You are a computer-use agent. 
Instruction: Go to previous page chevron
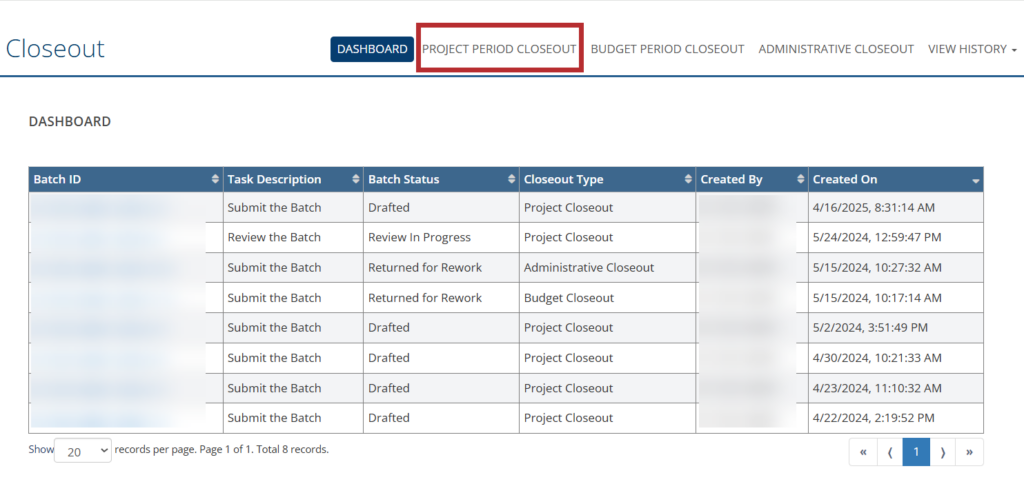coord(889,452)
